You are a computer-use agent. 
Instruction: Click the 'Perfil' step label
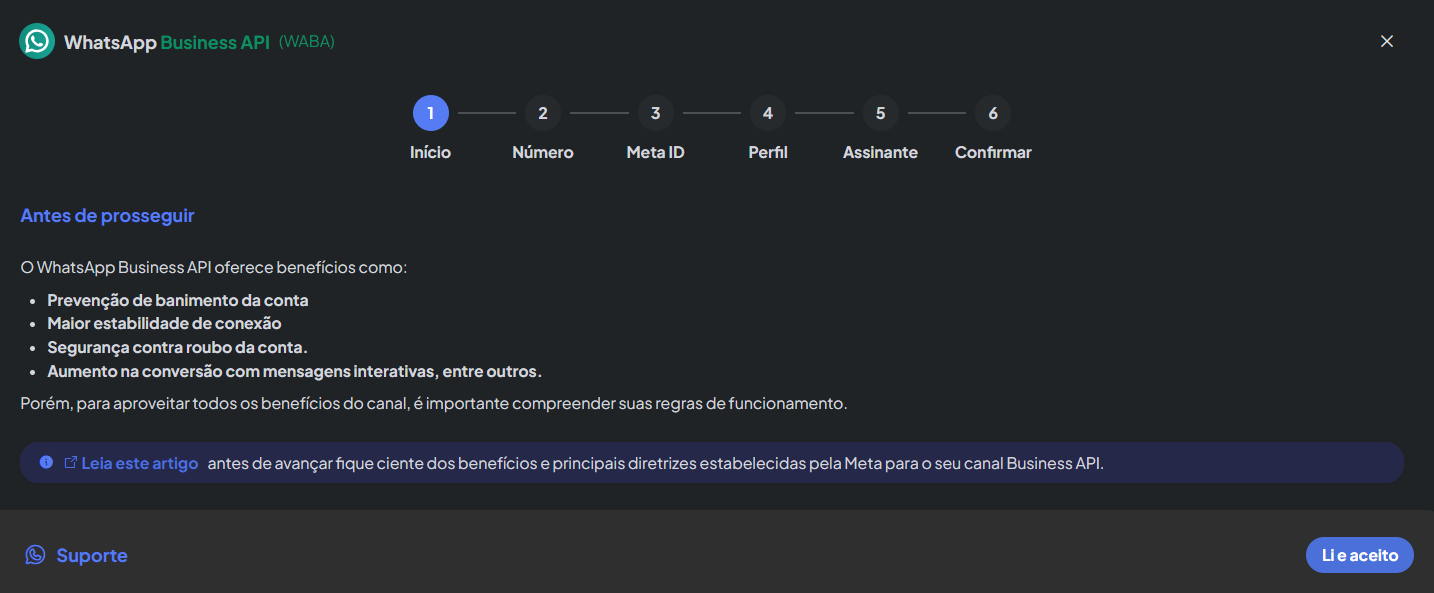pyautogui.click(x=768, y=153)
